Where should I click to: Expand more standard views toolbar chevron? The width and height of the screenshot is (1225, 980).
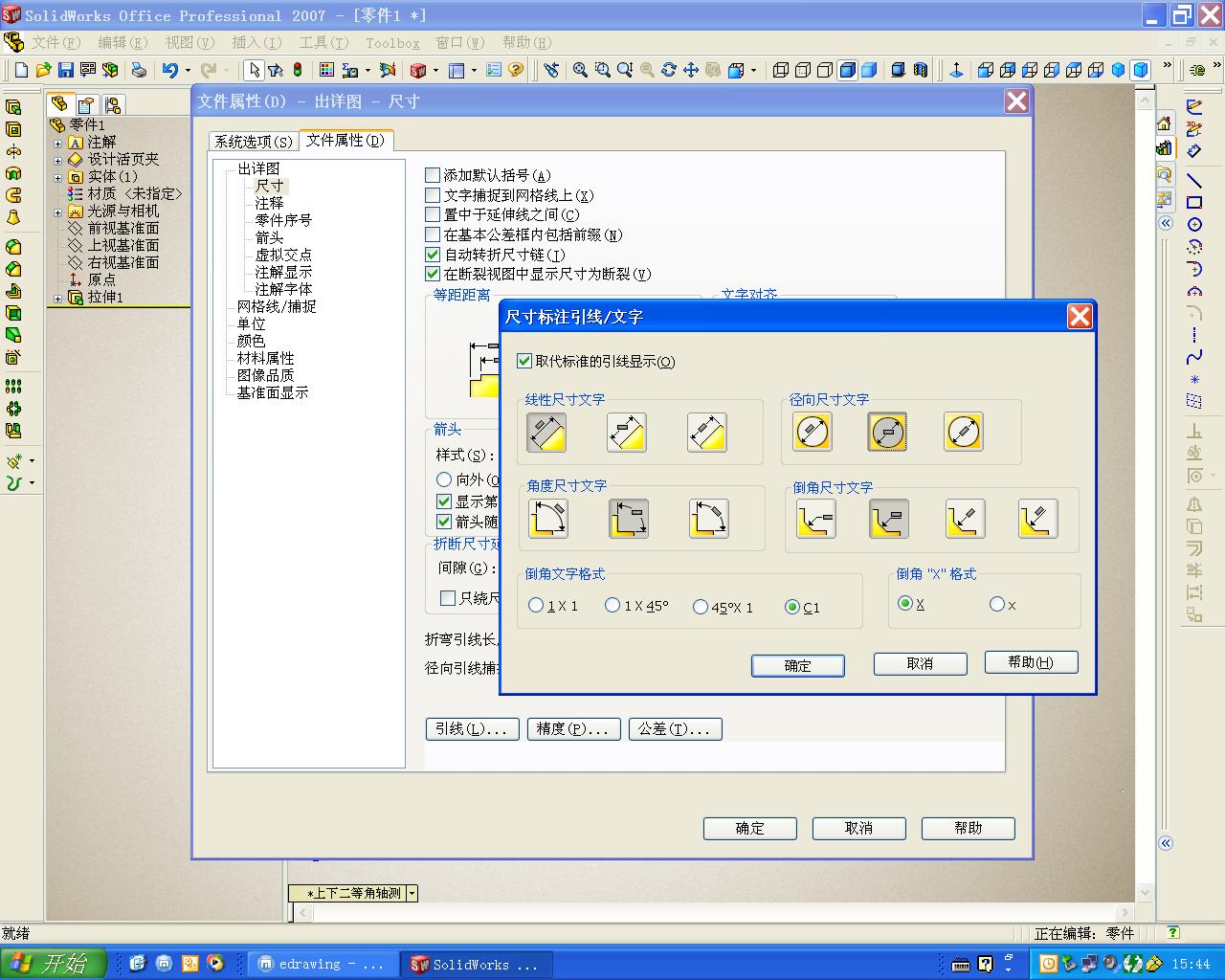[x=1167, y=67]
